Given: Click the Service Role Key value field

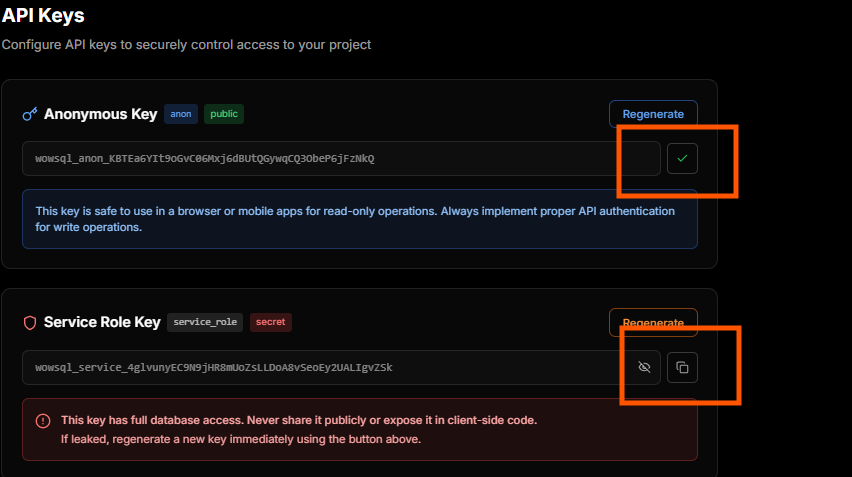Looking at the screenshot, I should 341,367.
